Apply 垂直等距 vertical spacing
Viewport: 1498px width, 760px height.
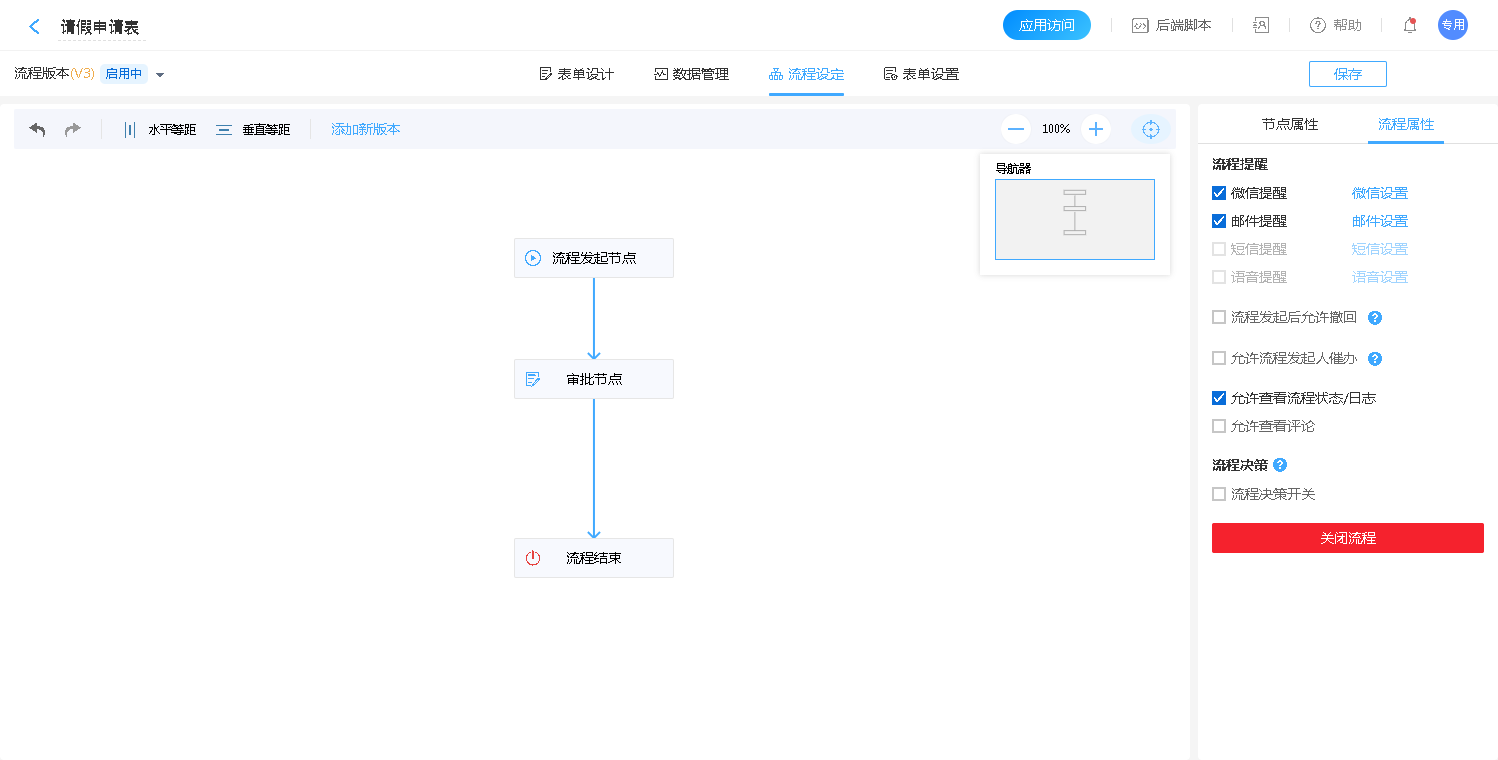(x=253, y=130)
